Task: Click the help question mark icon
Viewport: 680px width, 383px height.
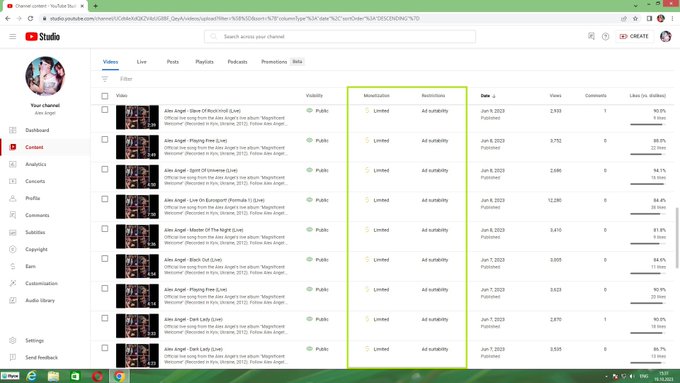Action: click(x=605, y=36)
